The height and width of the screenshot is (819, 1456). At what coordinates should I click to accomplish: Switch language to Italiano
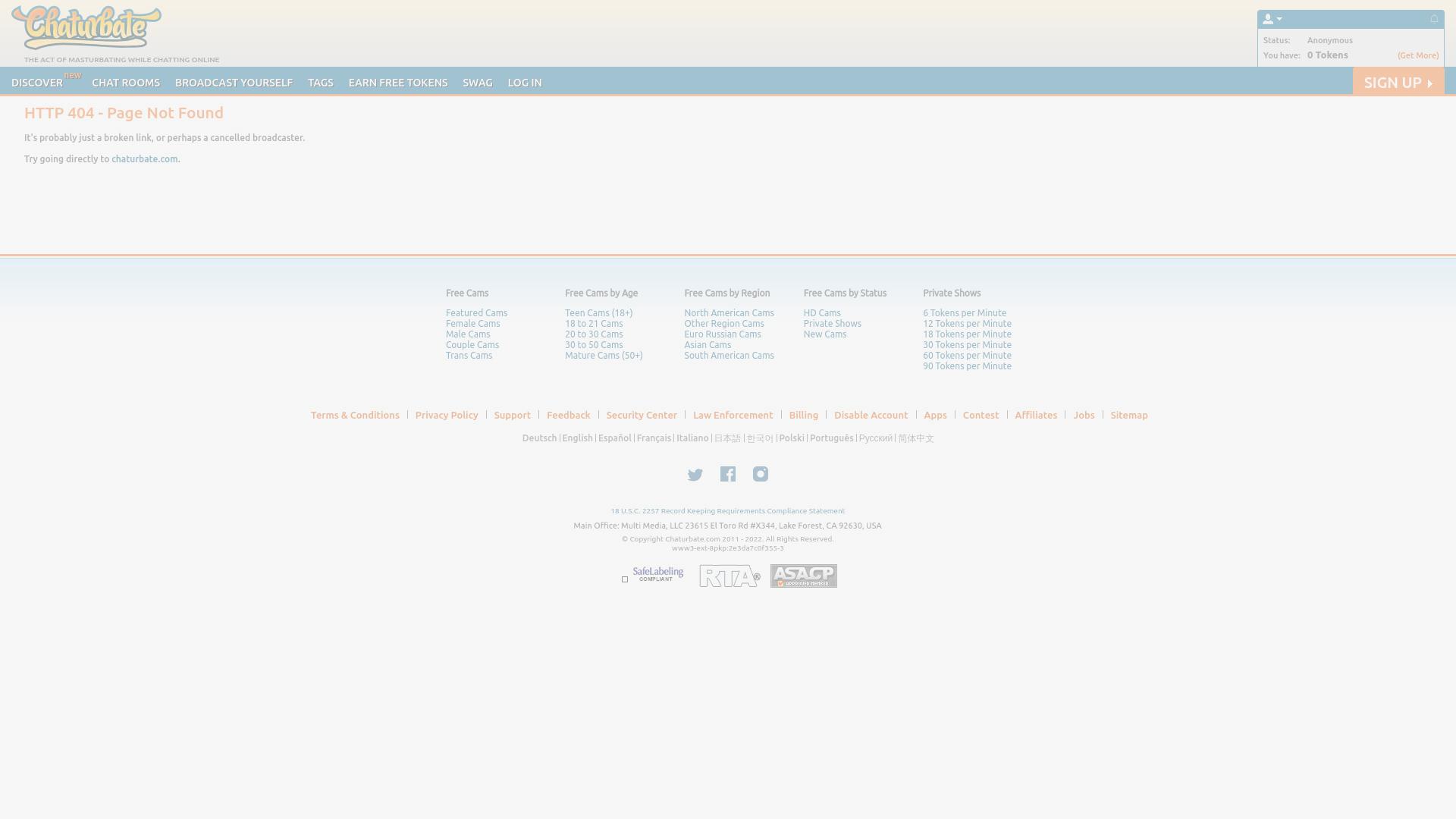click(x=692, y=438)
